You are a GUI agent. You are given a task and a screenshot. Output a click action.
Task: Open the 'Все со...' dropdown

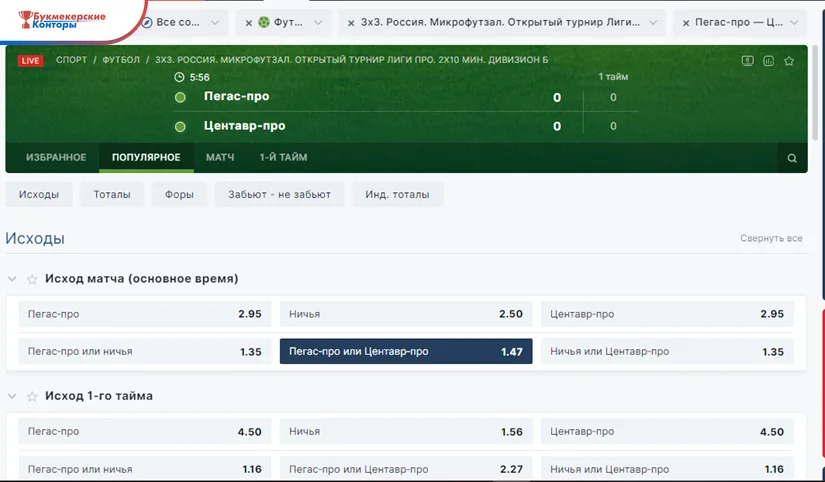point(215,23)
